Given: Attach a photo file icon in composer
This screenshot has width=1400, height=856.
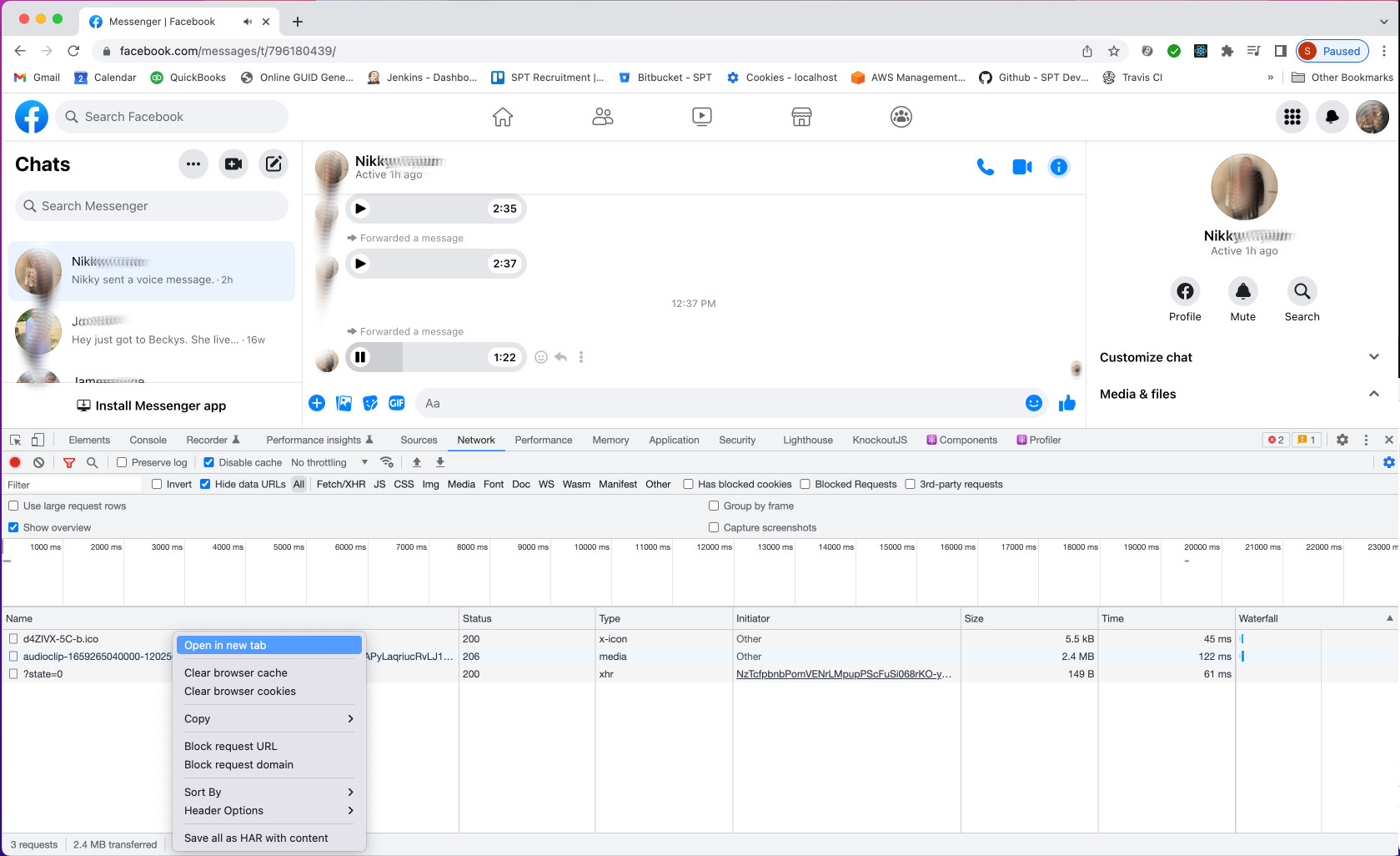Looking at the screenshot, I should (x=344, y=403).
